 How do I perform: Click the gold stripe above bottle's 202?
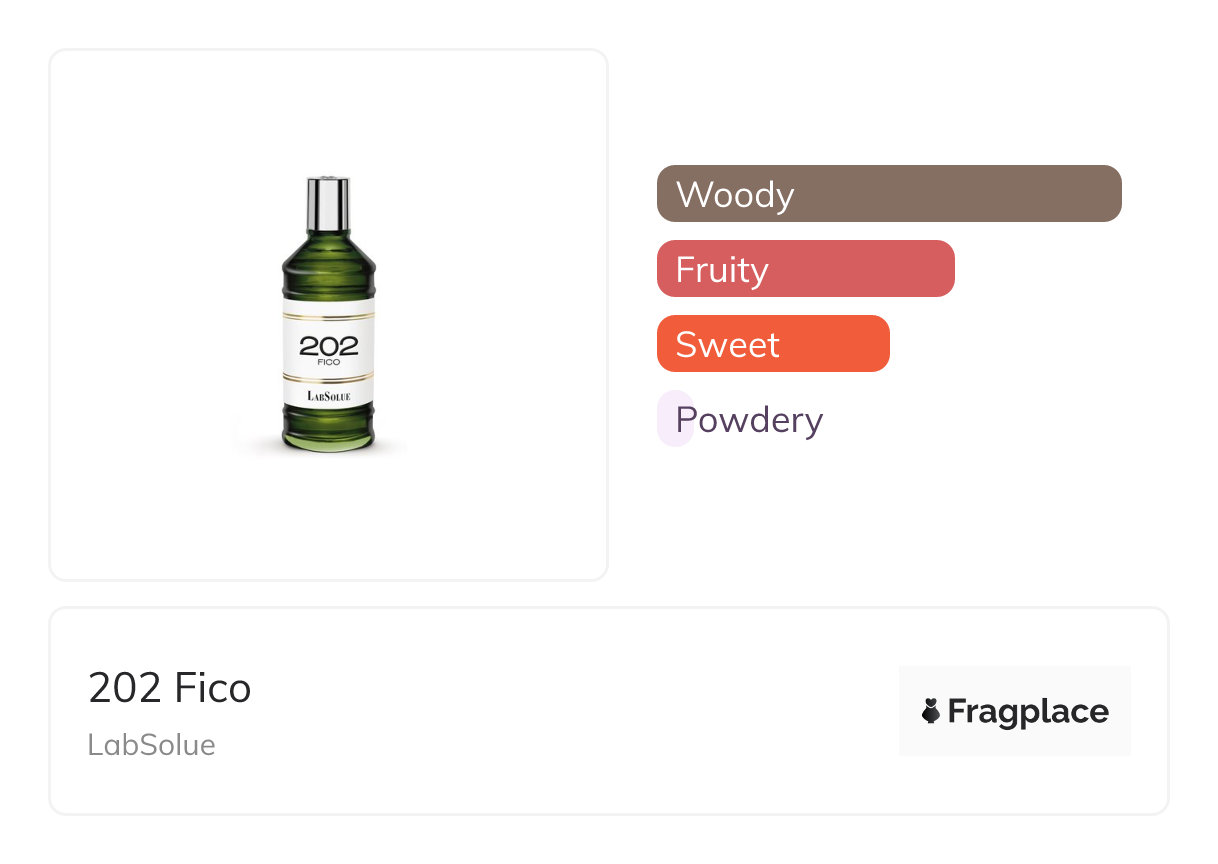(x=328, y=316)
